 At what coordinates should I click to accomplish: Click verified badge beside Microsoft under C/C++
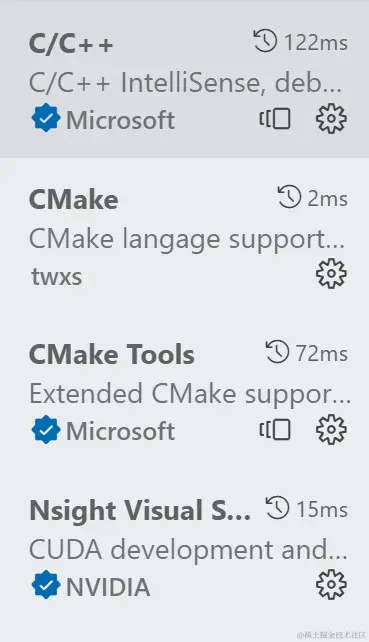coord(46,119)
